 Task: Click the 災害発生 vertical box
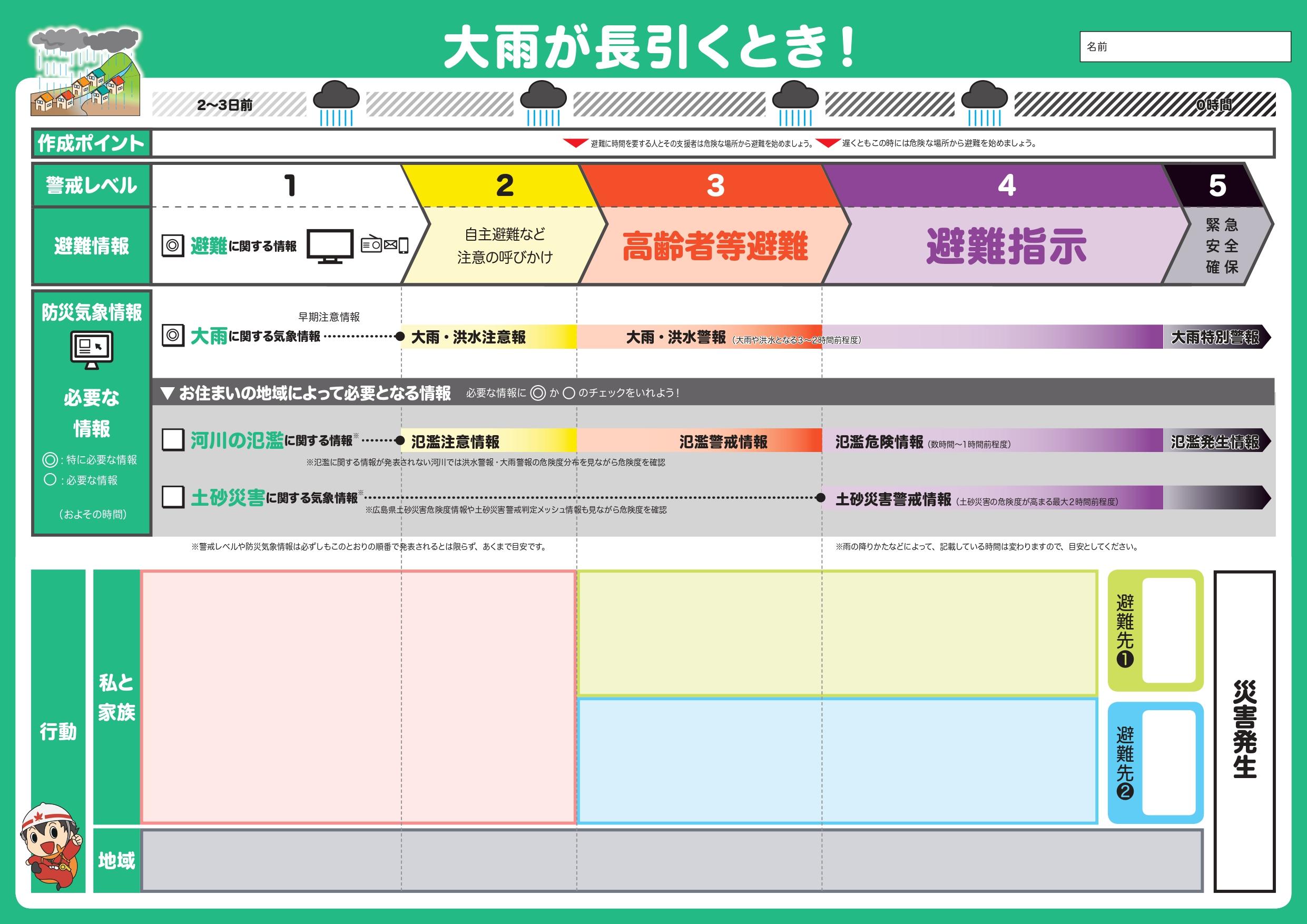1245,731
